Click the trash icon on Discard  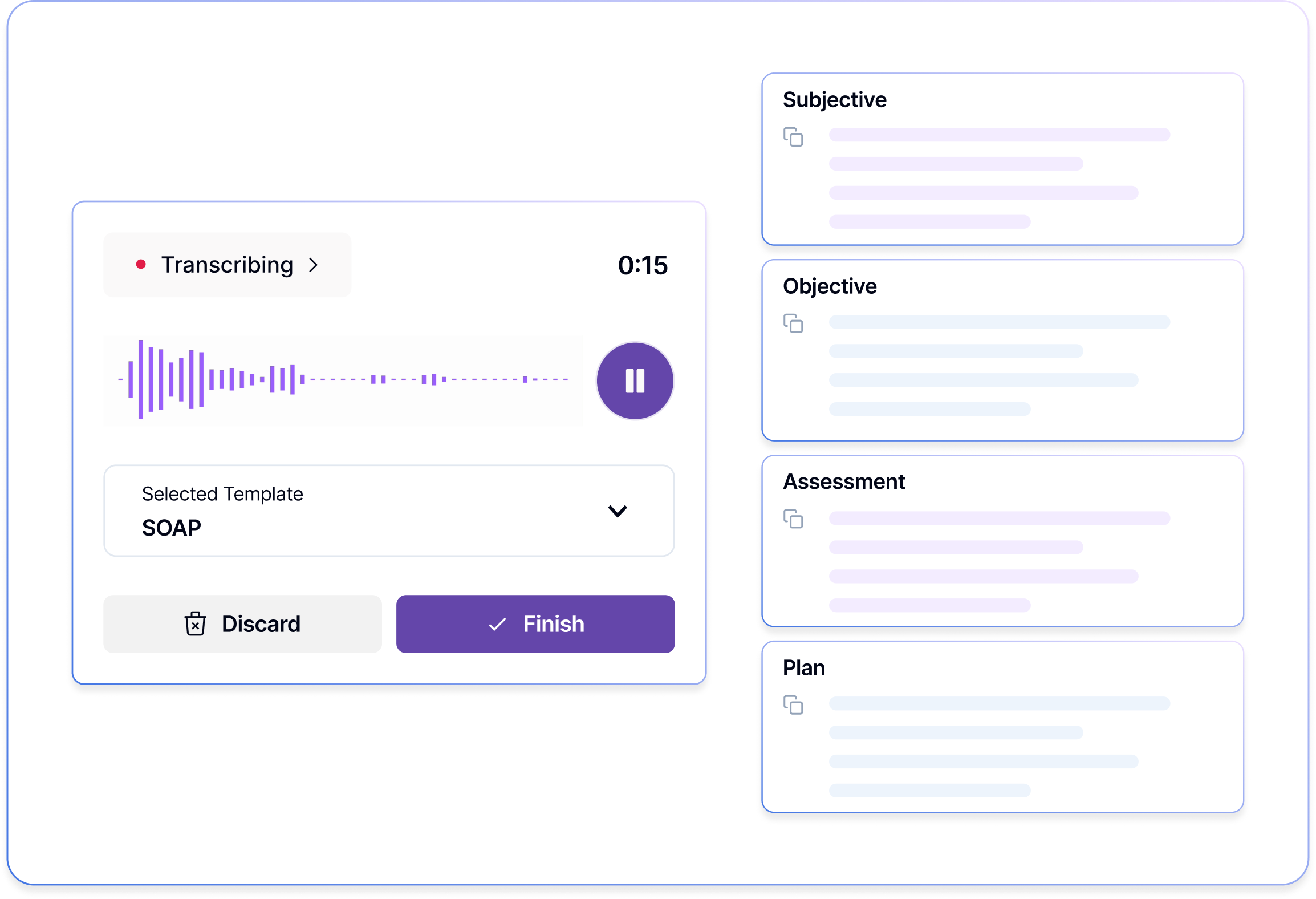coord(195,623)
